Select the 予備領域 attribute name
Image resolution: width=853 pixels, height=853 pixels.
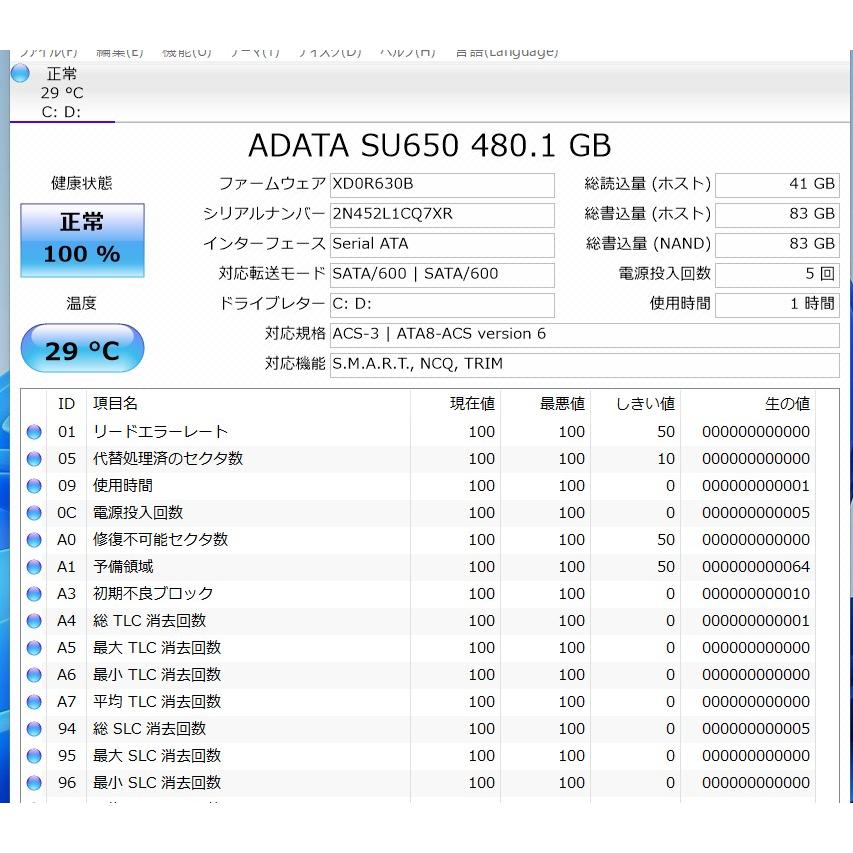123,567
